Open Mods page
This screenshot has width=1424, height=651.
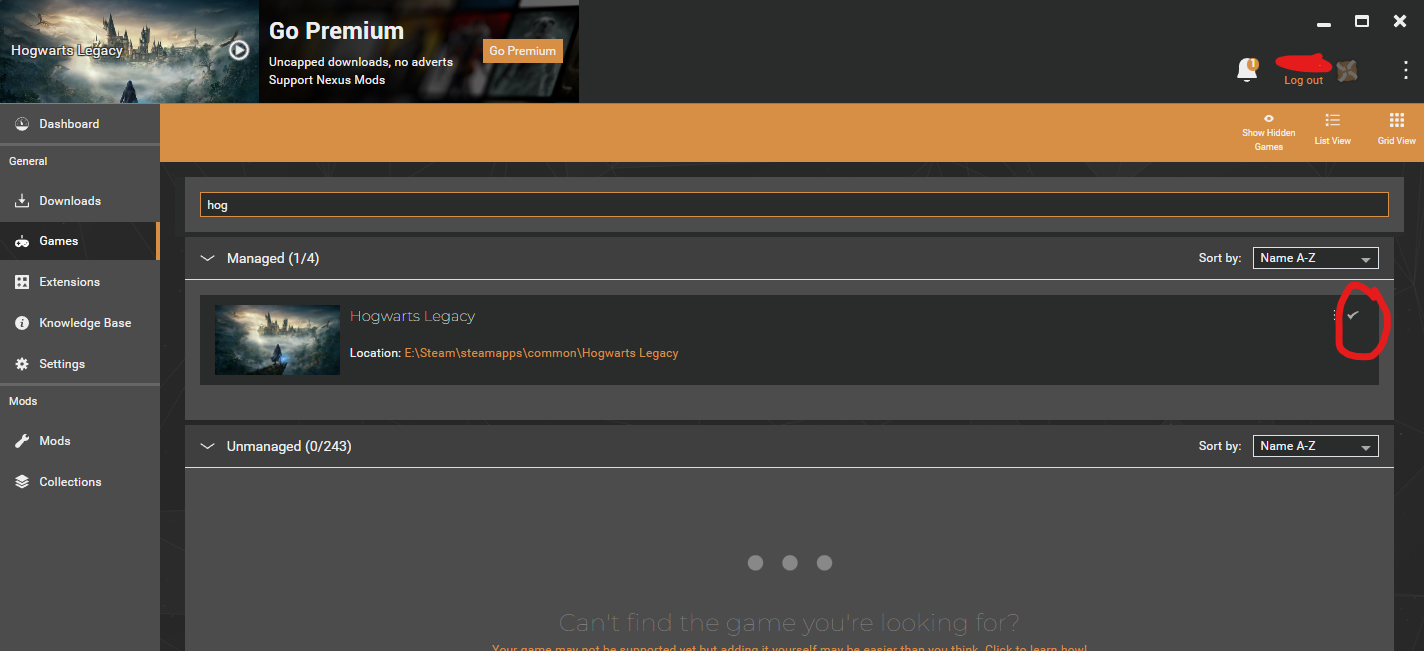79,441
